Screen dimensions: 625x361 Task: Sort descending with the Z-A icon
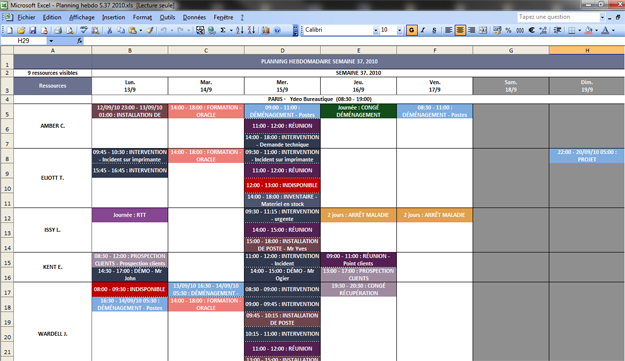coord(252,30)
